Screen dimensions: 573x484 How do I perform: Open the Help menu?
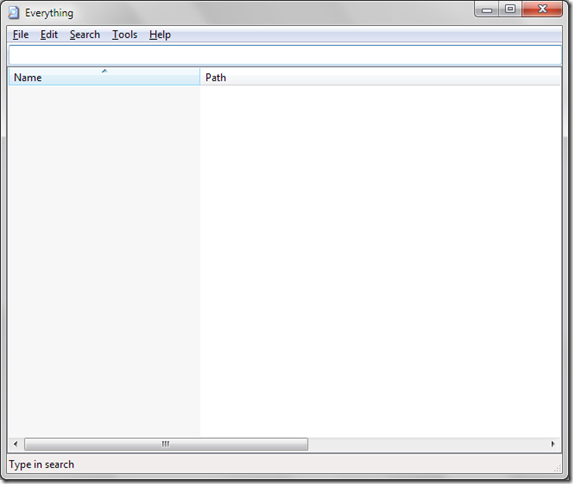[160, 35]
